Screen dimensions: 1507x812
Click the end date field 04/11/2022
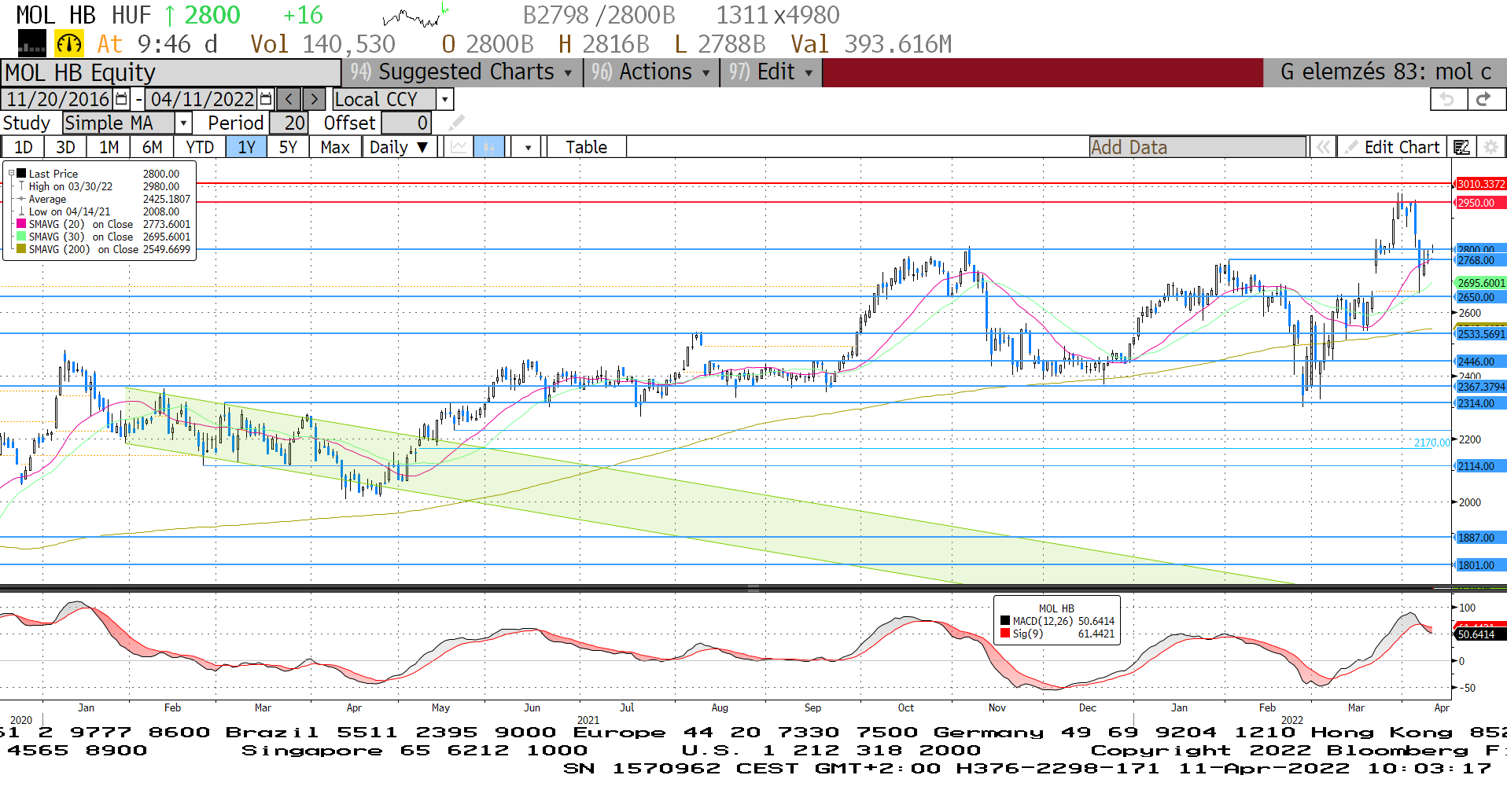pyautogui.click(x=203, y=99)
